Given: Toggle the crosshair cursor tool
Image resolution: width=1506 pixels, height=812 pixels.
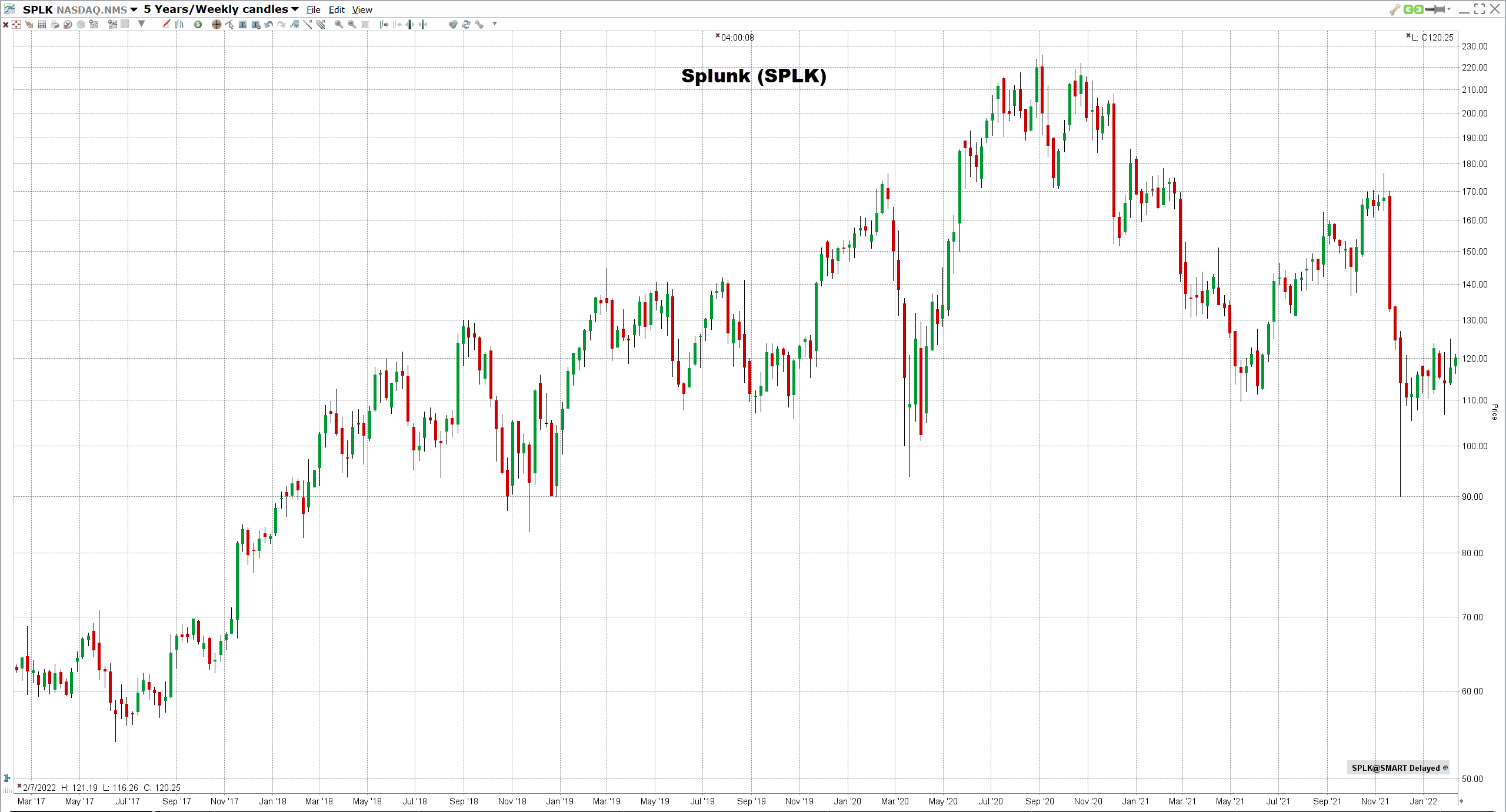Looking at the screenshot, I should [216, 24].
